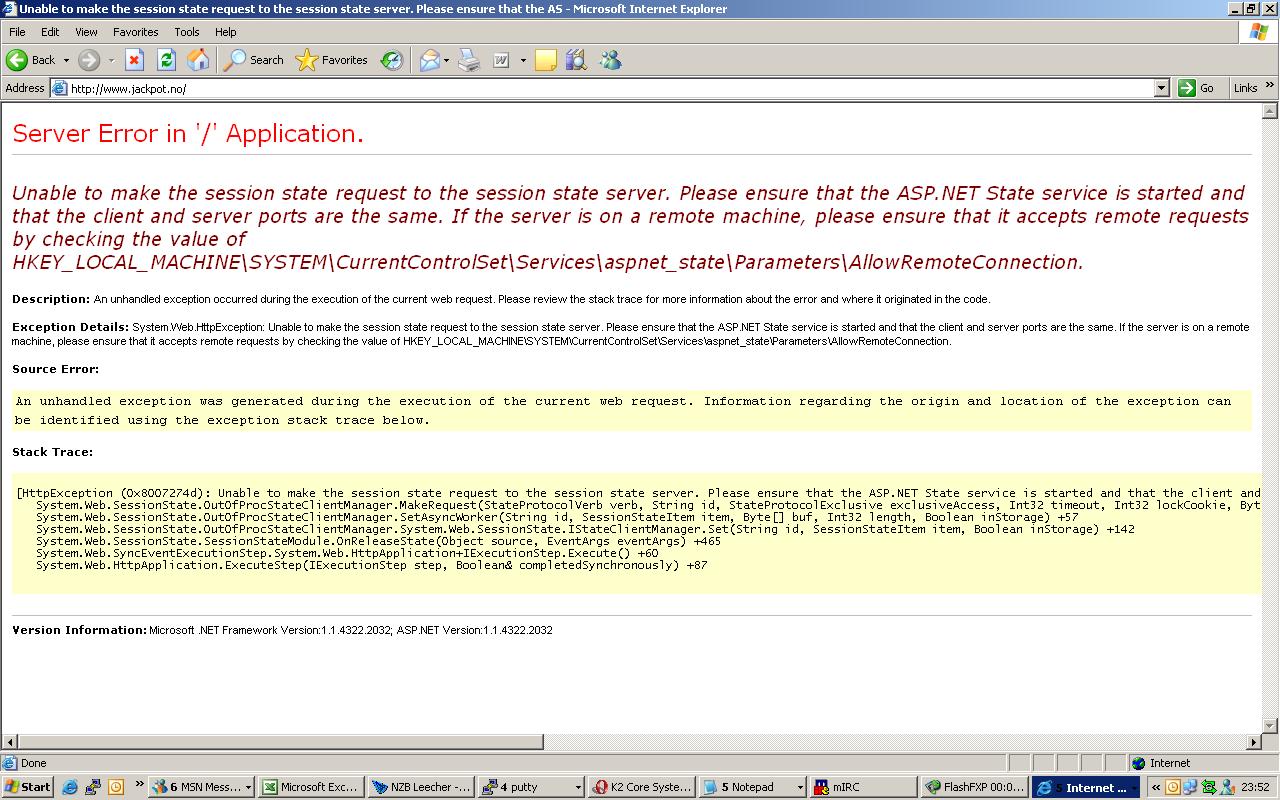
Task: Open the Edit menu
Action: (x=50, y=32)
